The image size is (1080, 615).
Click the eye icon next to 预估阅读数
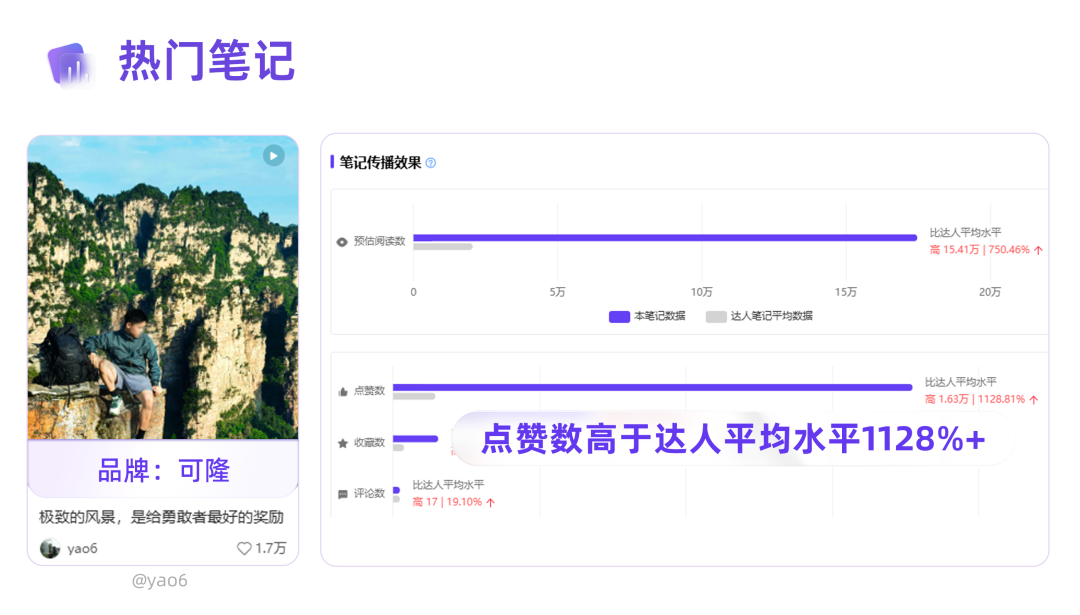tap(343, 242)
